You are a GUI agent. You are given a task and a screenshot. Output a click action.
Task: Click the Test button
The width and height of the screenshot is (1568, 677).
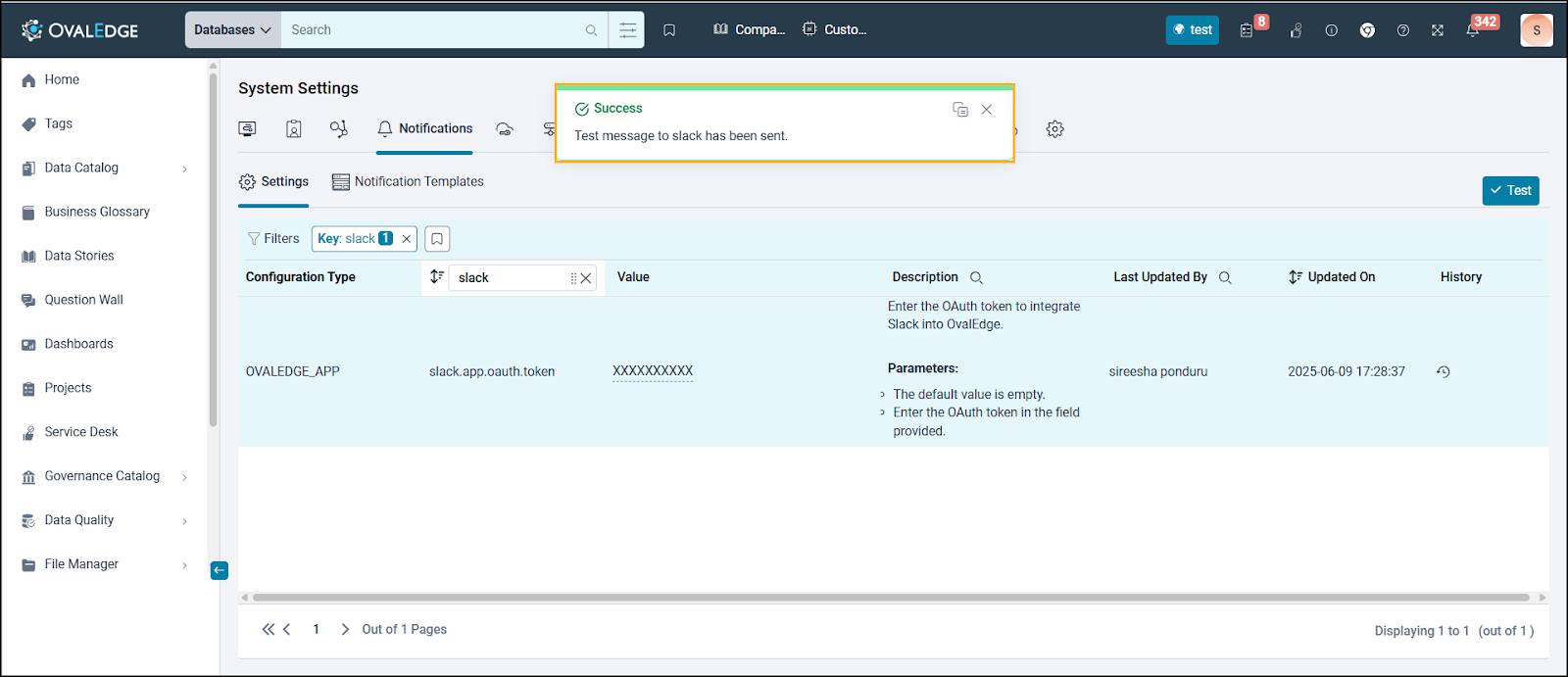(x=1510, y=190)
